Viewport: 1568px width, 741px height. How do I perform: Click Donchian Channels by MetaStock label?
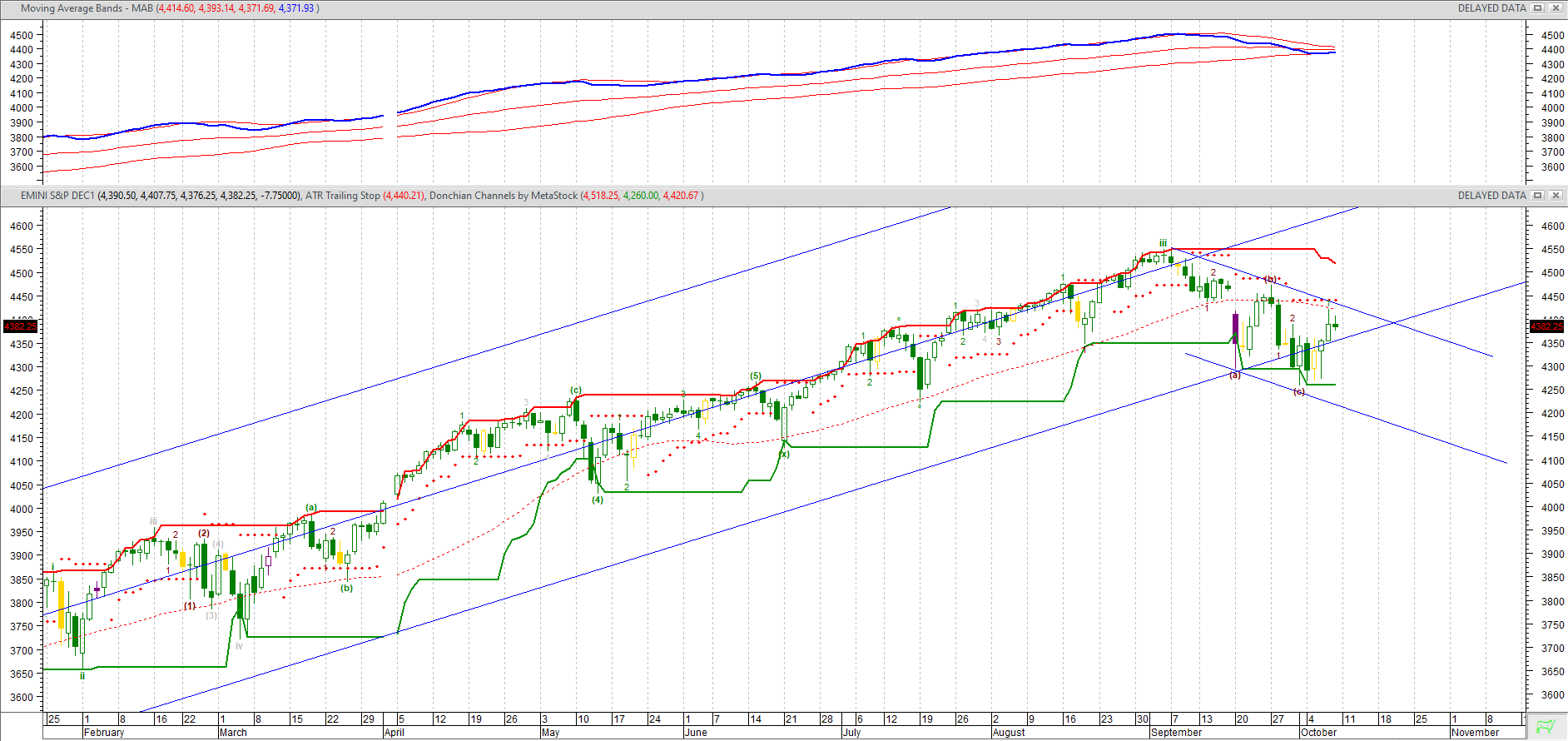503,196
